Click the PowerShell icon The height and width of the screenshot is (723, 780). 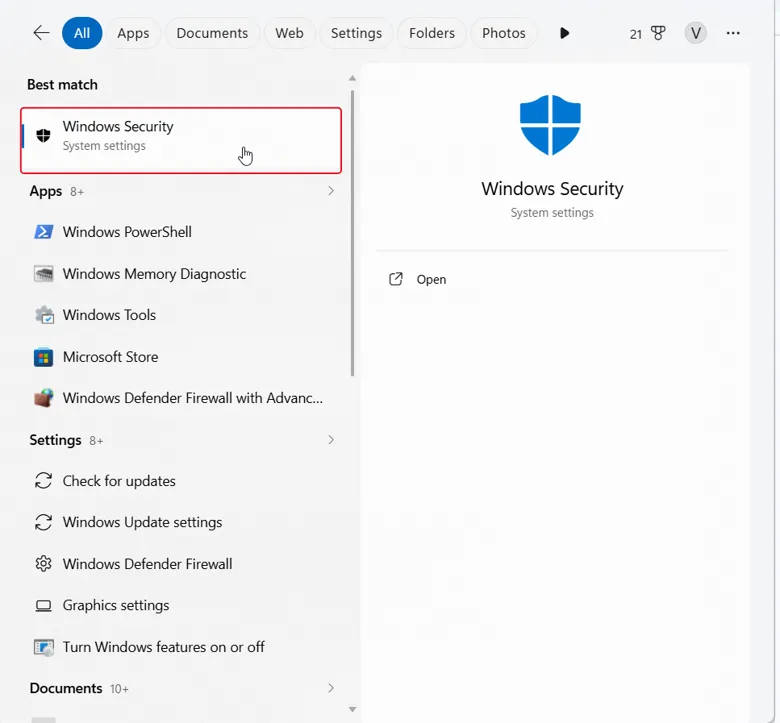(x=43, y=232)
